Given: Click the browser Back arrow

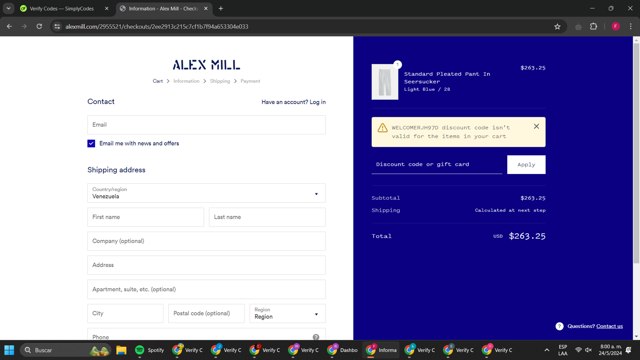Looking at the screenshot, I should point(9,27).
